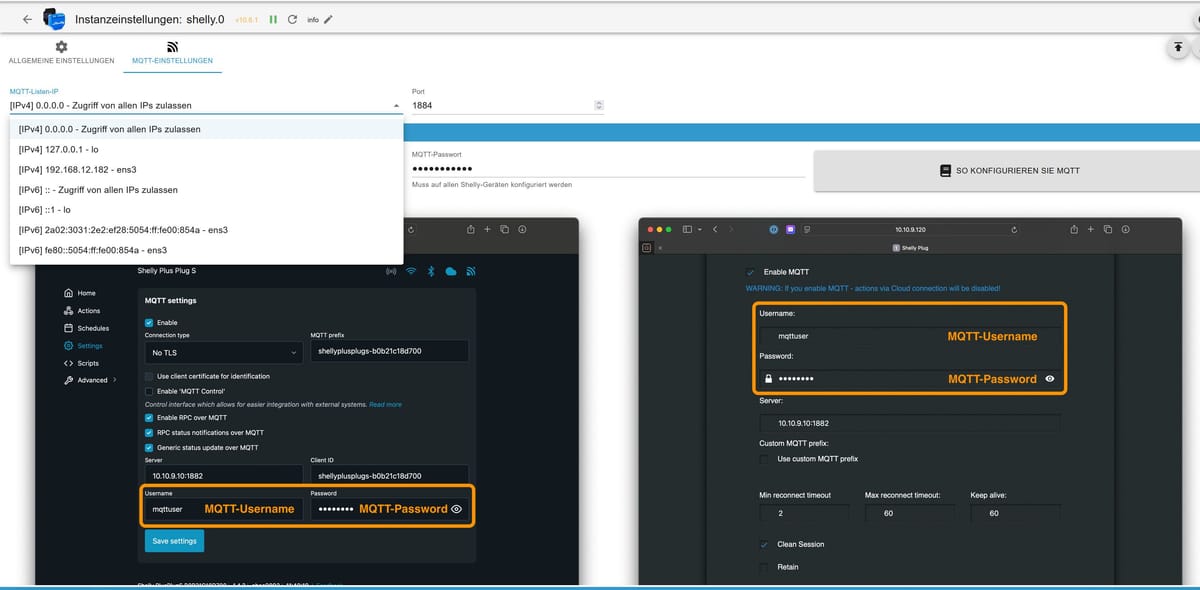Restart the instance with the reload icon
The width and height of the screenshot is (1200, 590).
point(292,19)
